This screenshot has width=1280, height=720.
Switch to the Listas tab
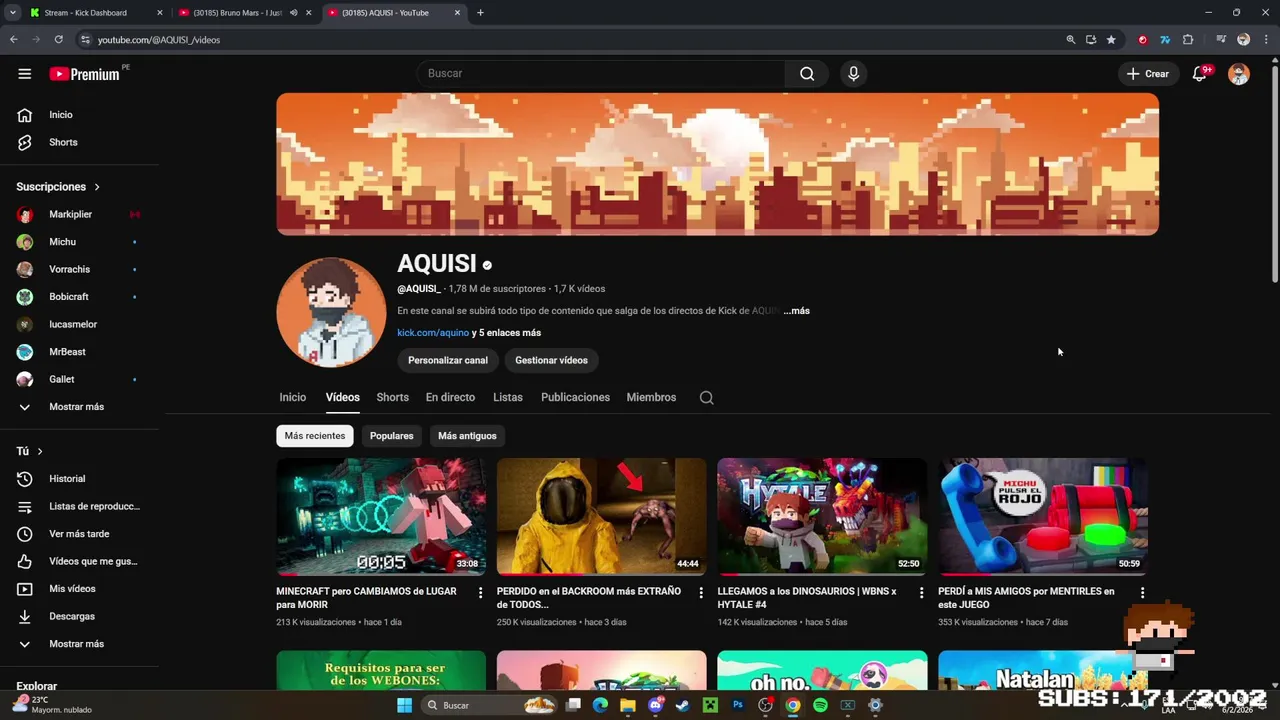point(508,397)
